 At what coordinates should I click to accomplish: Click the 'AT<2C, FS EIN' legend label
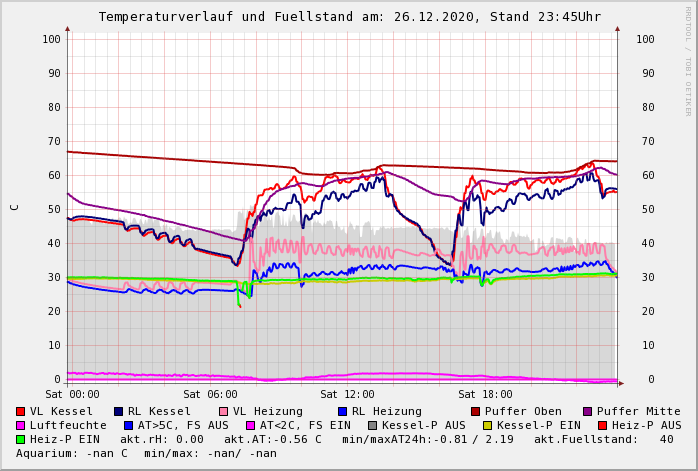[305, 425]
